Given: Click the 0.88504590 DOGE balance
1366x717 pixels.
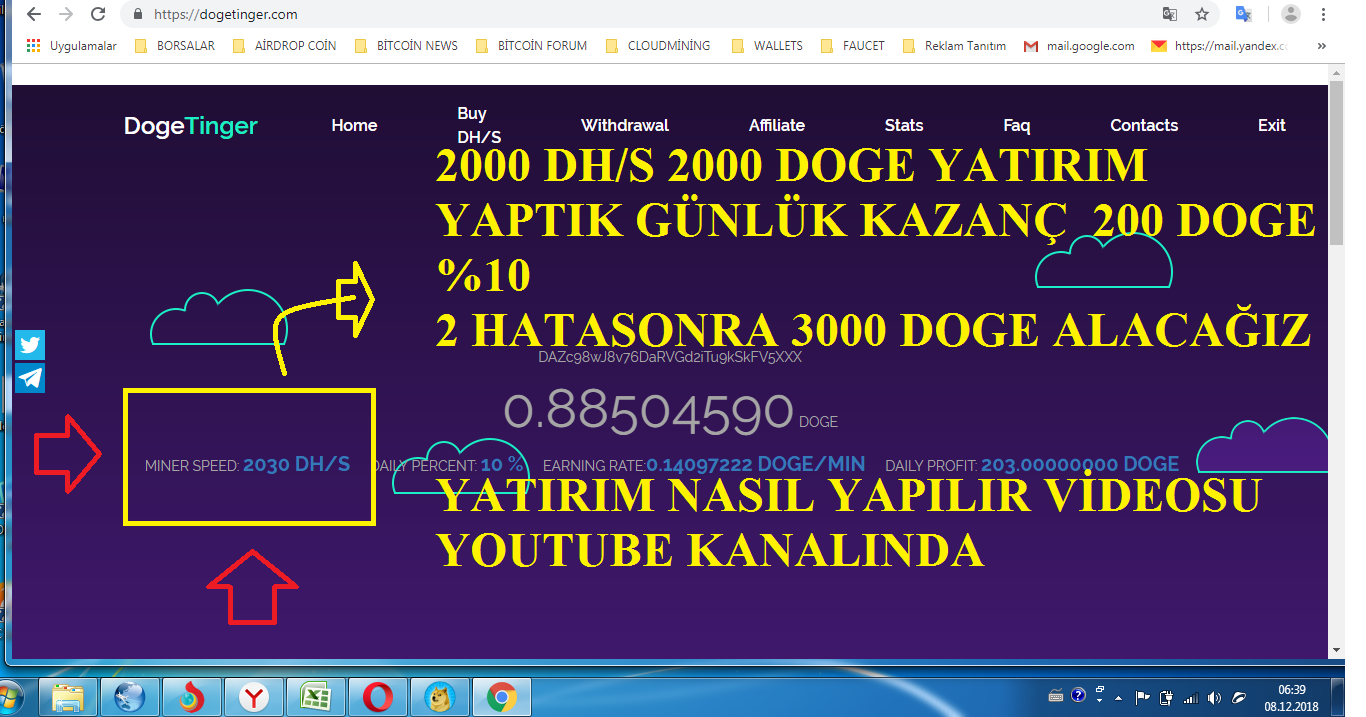Looking at the screenshot, I should pyautogui.click(x=670, y=411).
